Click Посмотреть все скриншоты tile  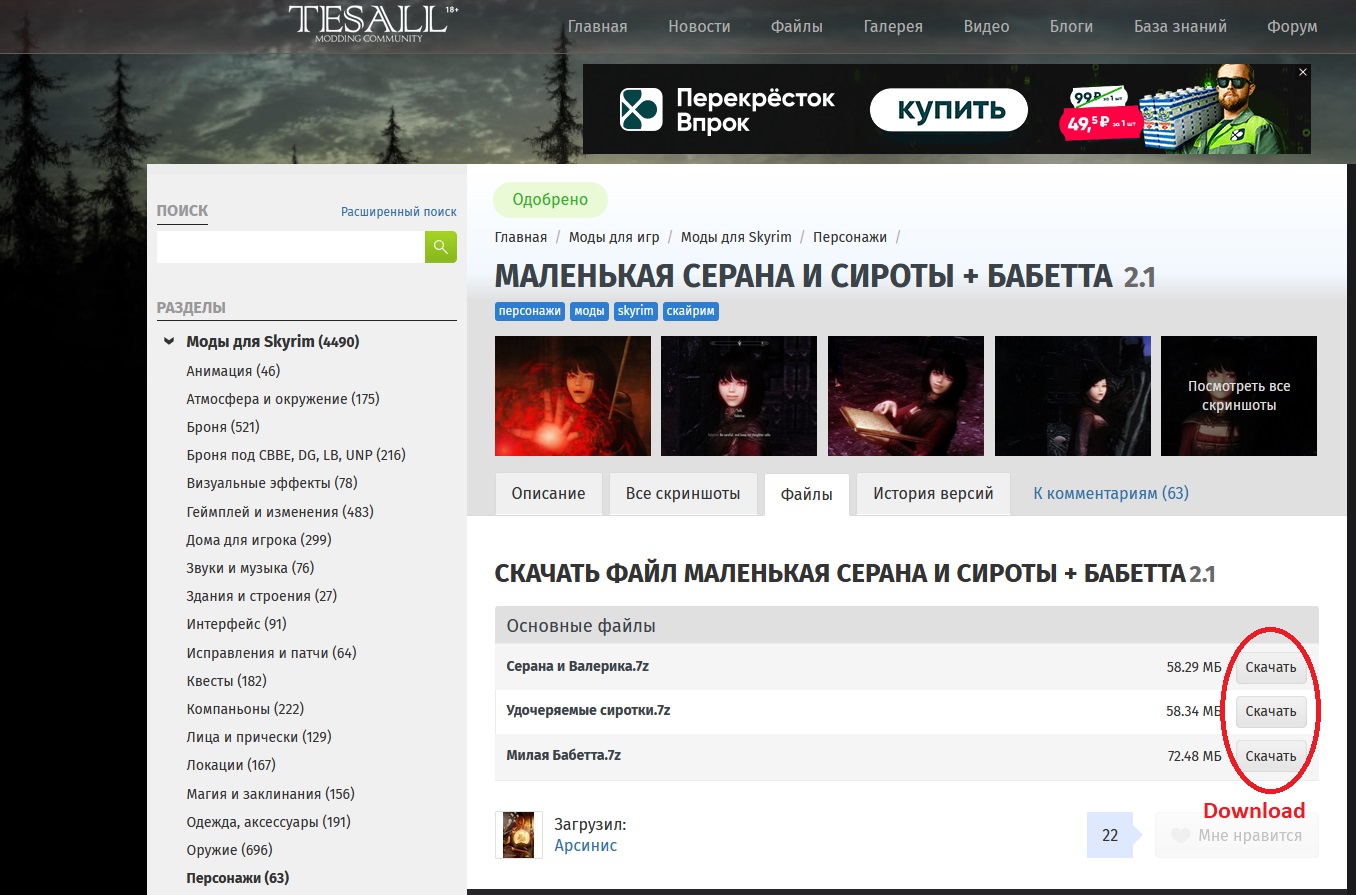(1239, 396)
